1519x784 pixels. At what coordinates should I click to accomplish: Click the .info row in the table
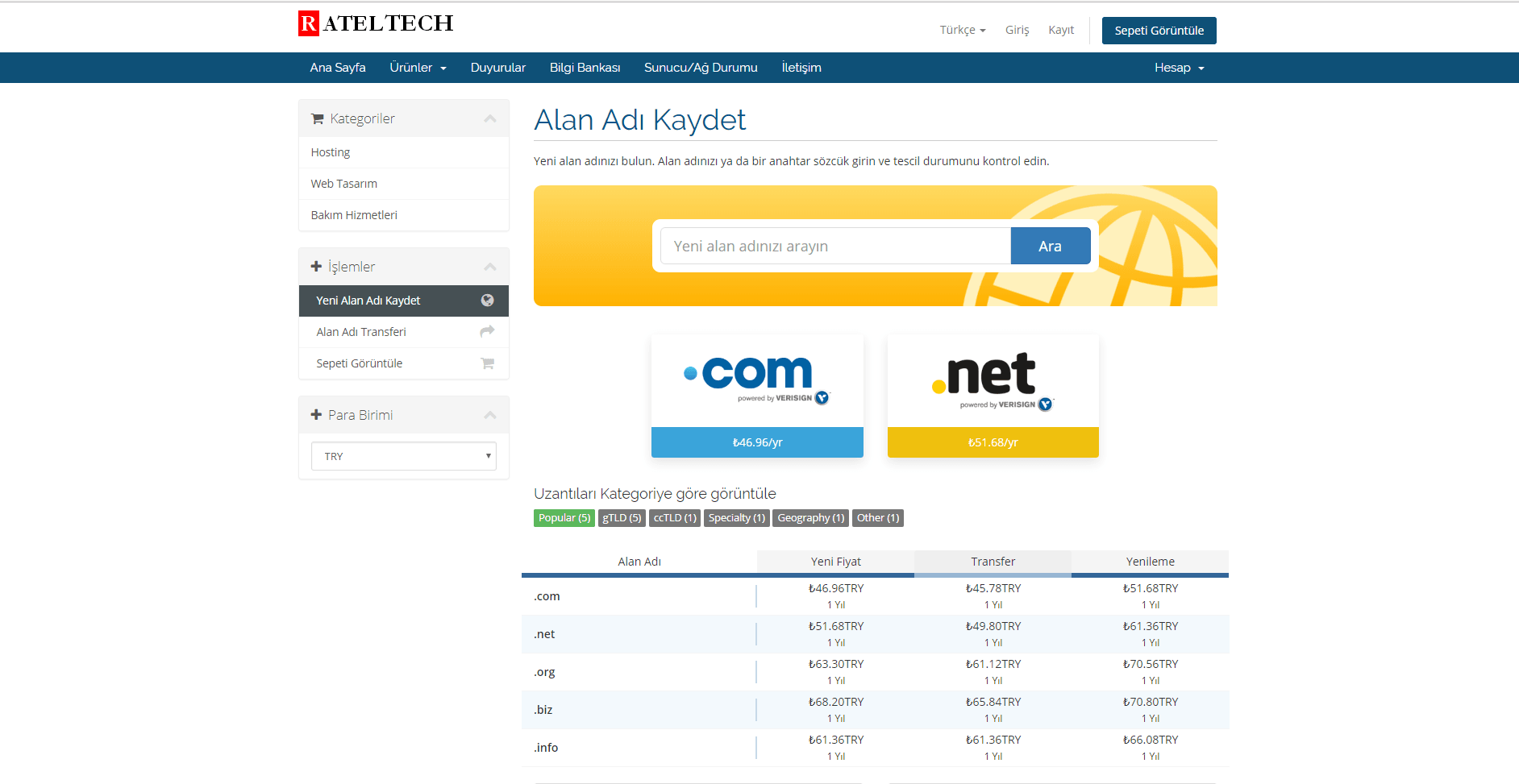[875, 748]
